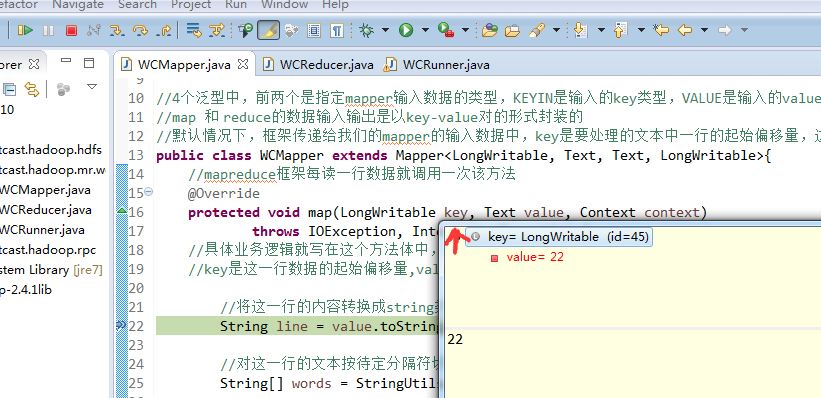Click the Open Task folder icon

coord(512,30)
